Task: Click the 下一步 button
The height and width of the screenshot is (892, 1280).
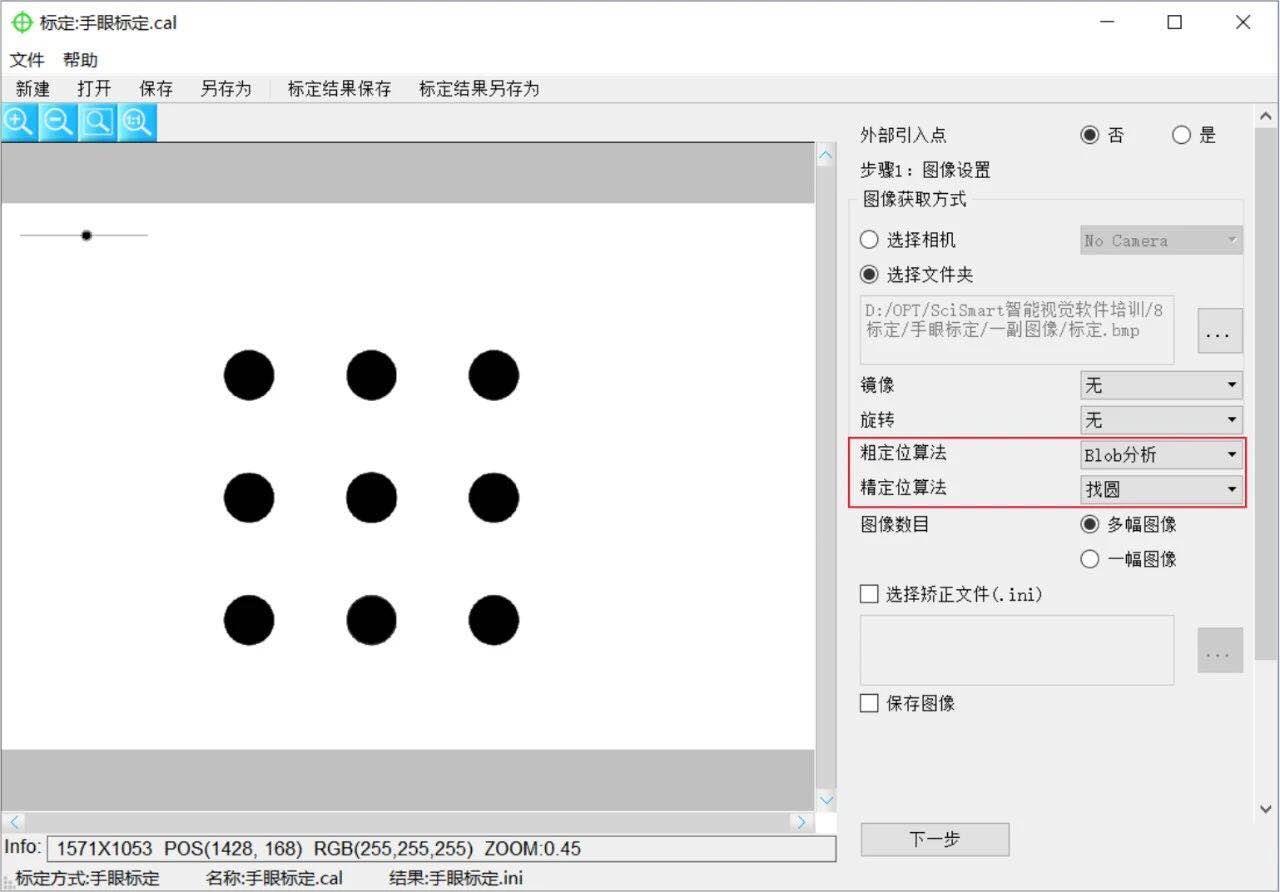Action: pos(935,839)
